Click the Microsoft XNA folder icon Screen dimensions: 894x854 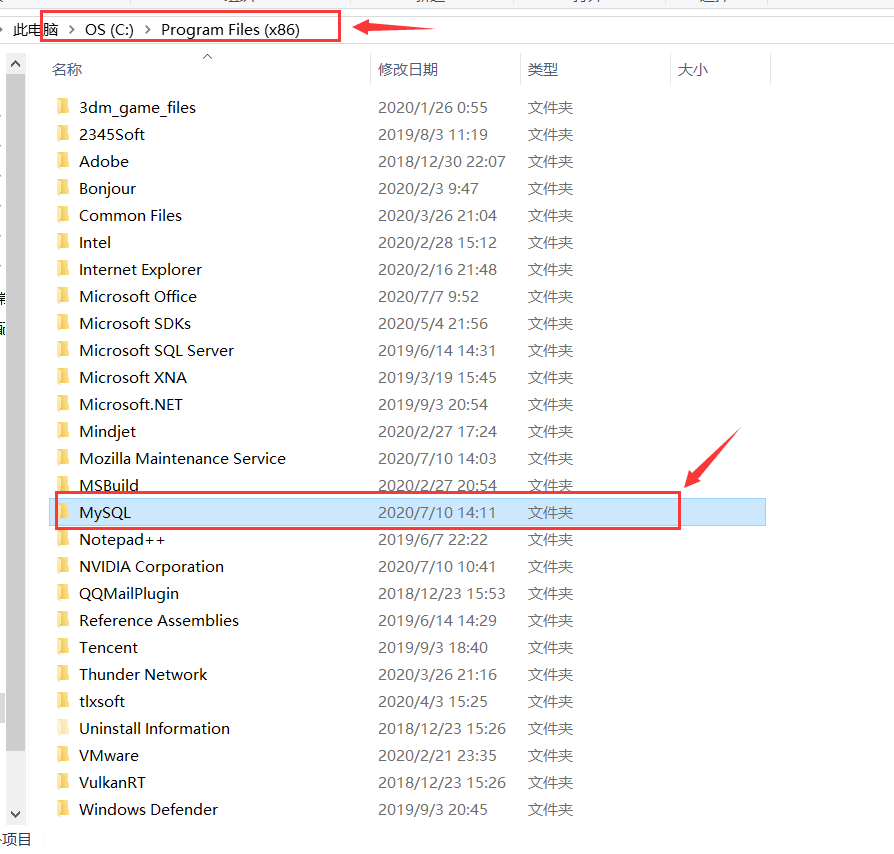pyautogui.click(x=63, y=376)
